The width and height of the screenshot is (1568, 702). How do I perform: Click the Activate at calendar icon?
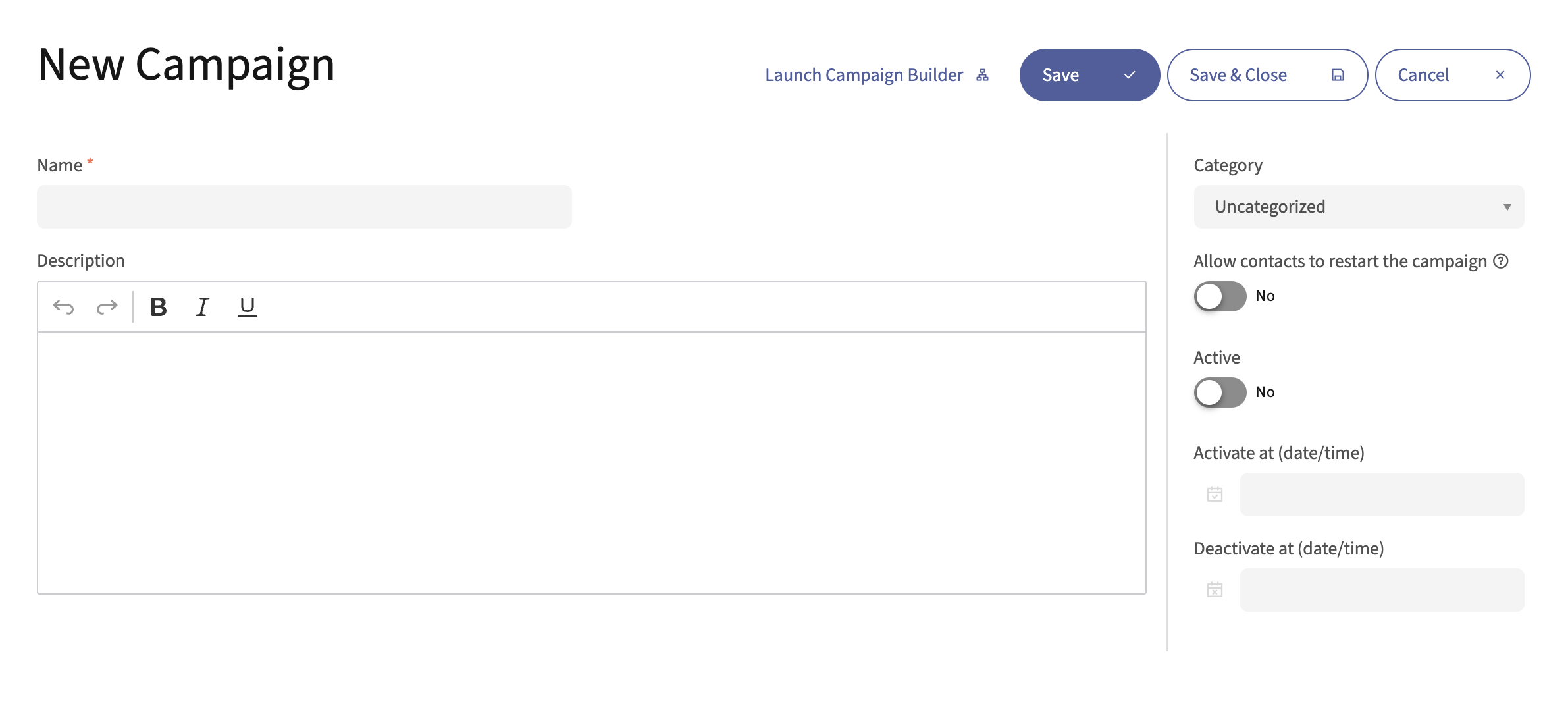pos(1215,495)
